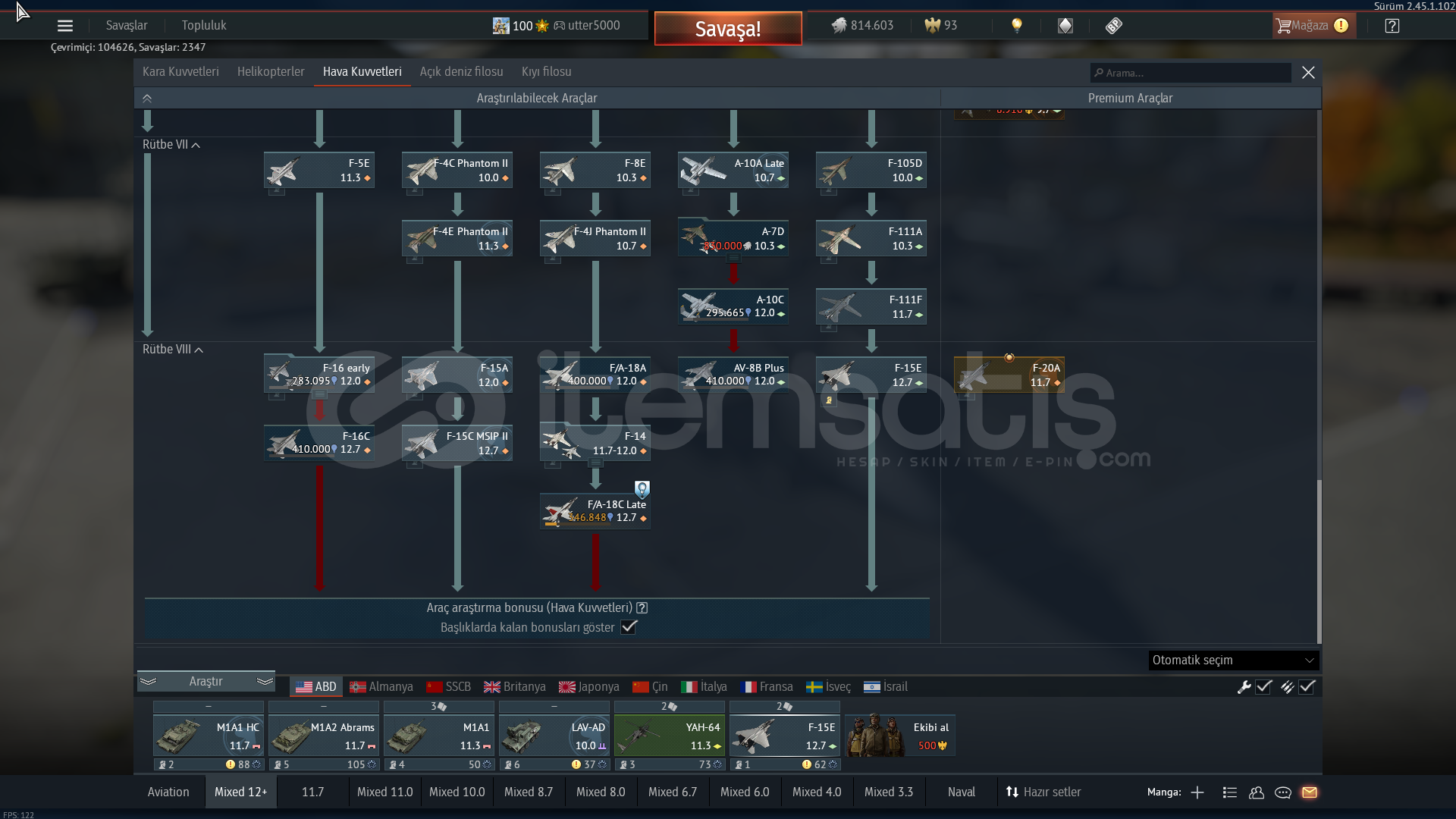Switch to Açık deniz filosu tab
Image resolution: width=1456 pixels, height=819 pixels.
pyautogui.click(x=462, y=72)
